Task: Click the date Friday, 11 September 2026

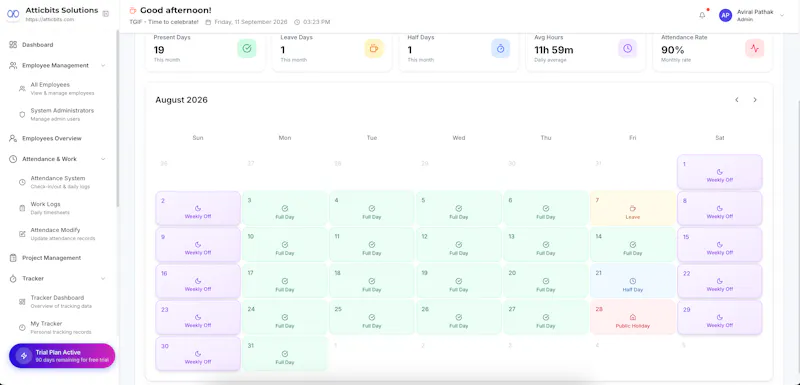Action: tap(251, 22)
